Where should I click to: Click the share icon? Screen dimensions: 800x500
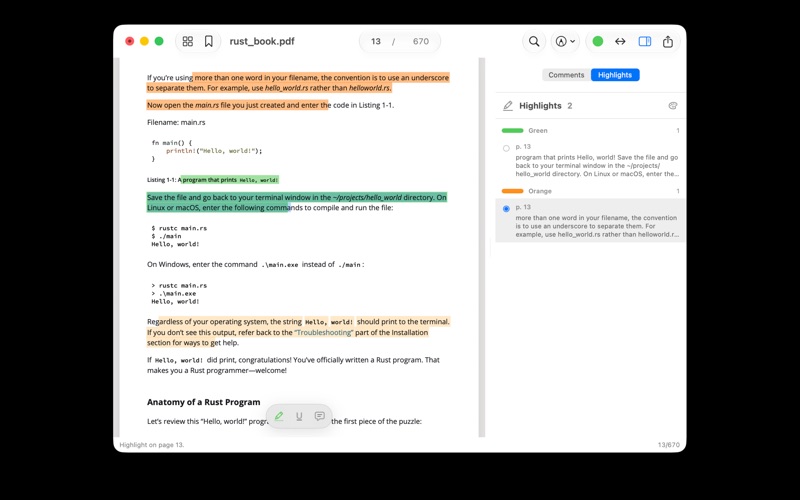(668, 41)
